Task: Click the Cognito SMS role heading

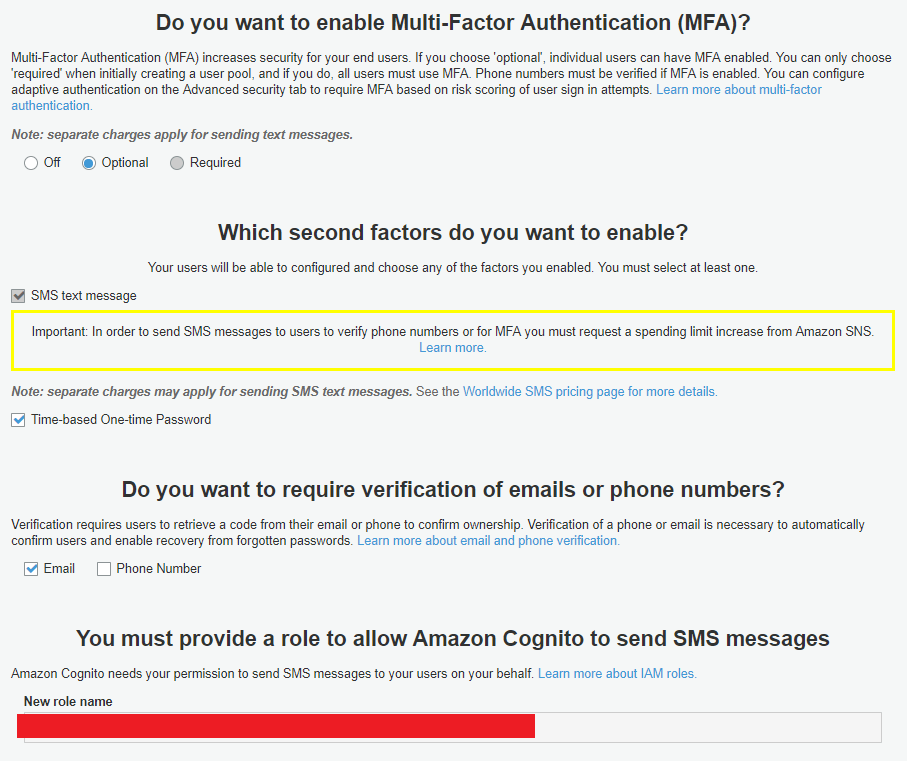Action: [453, 638]
